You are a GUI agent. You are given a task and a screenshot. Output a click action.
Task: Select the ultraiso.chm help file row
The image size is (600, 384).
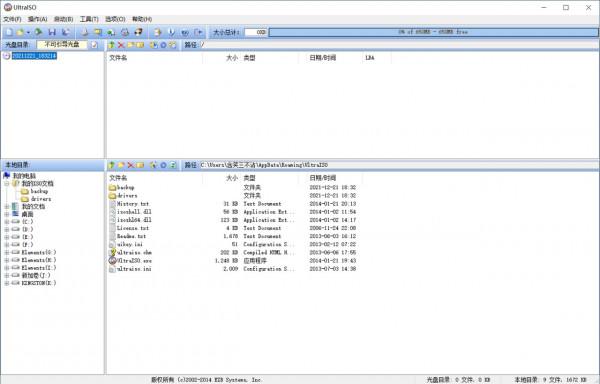(233, 253)
